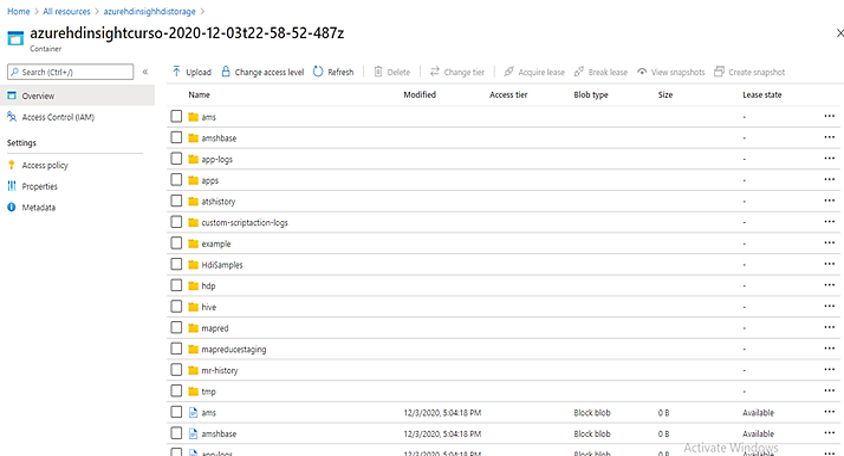
Task: Click the Access policy key icon
Action: pos(11,165)
